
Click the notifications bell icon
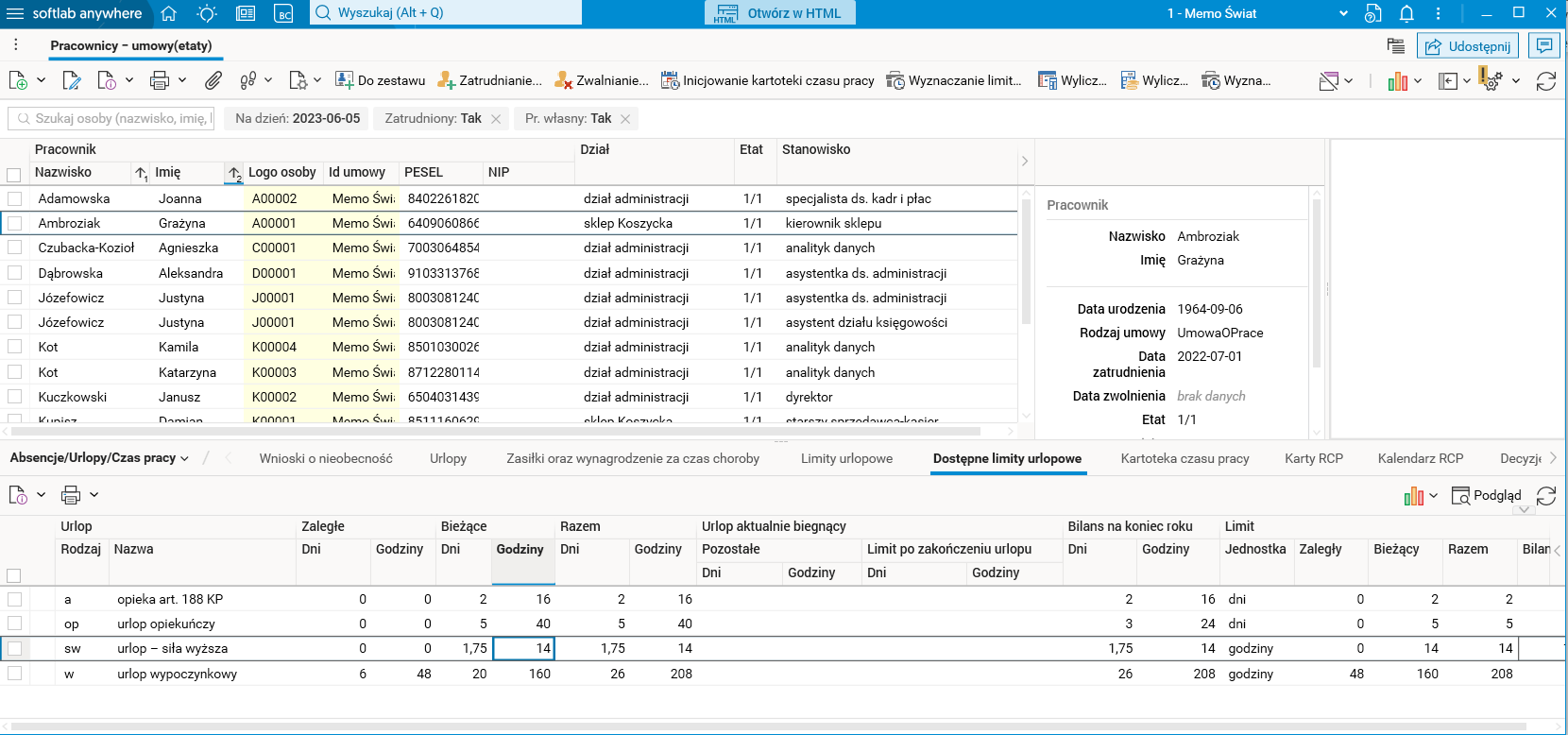[x=1406, y=13]
